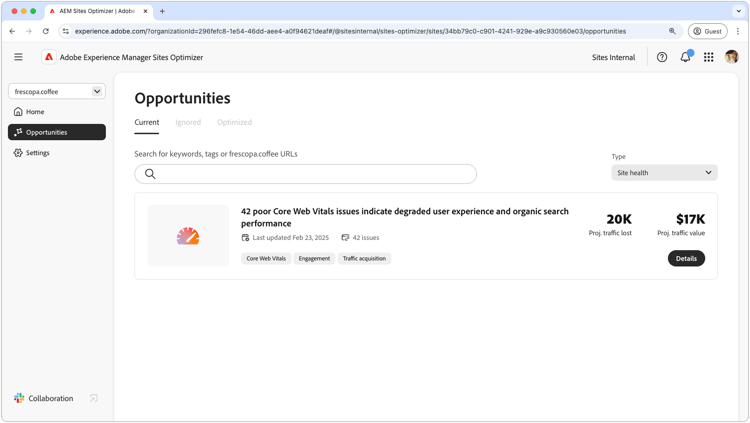Click the 42 issues text

[x=365, y=237]
